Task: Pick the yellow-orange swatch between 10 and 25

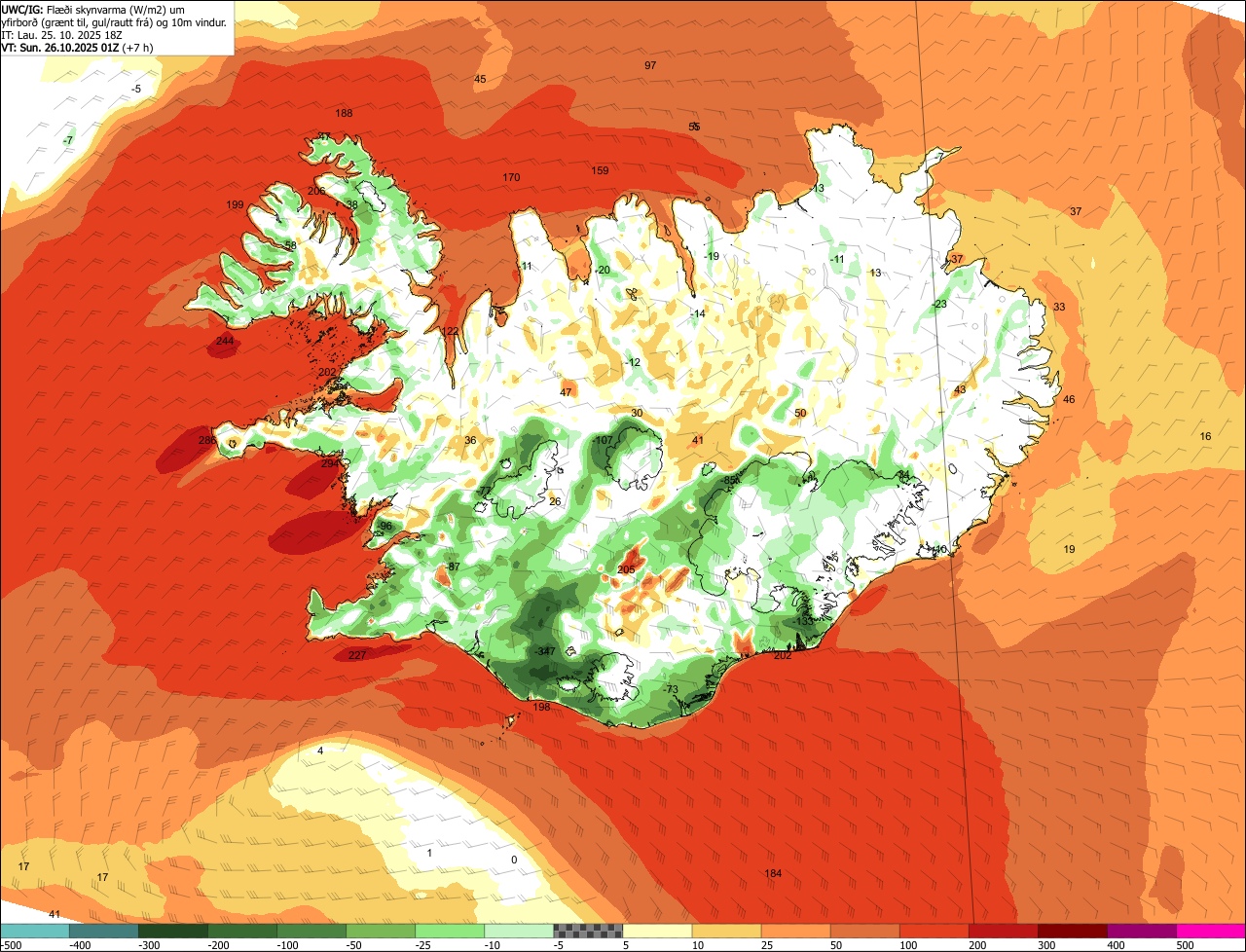Action: coord(726,931)
